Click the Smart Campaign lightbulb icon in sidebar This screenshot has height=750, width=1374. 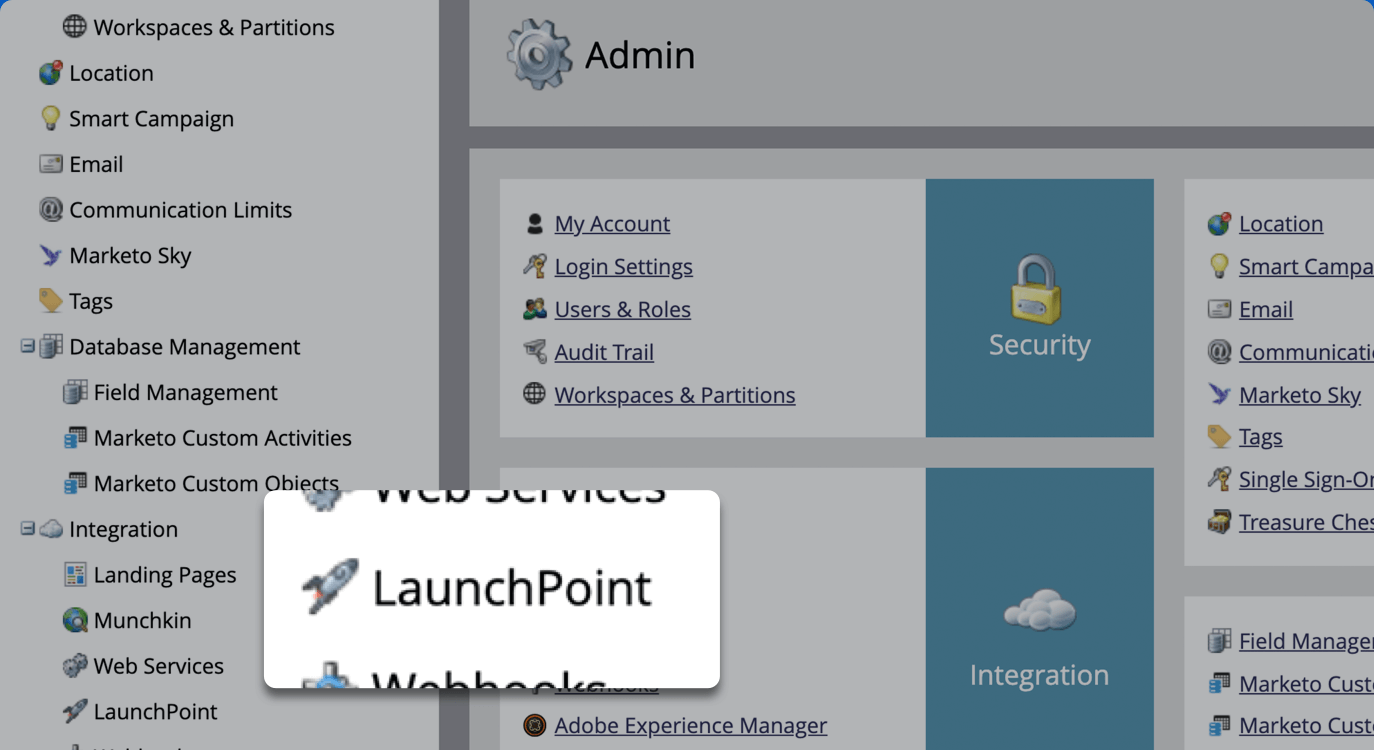[x=50, y=119]
